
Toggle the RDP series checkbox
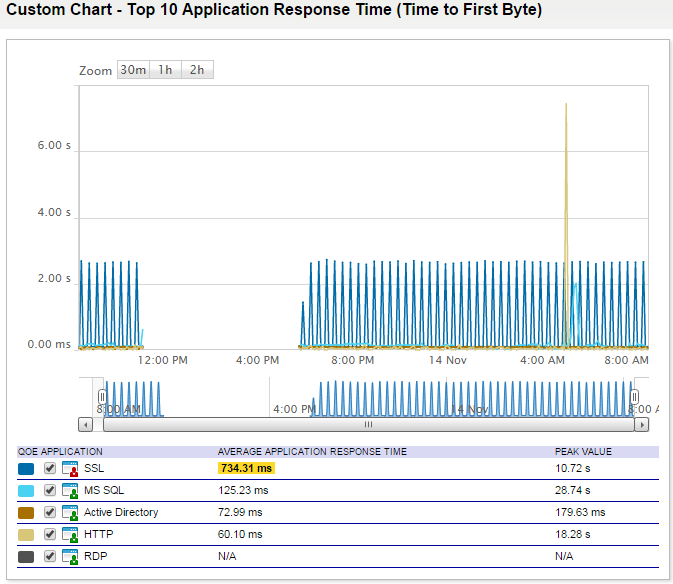50,557
